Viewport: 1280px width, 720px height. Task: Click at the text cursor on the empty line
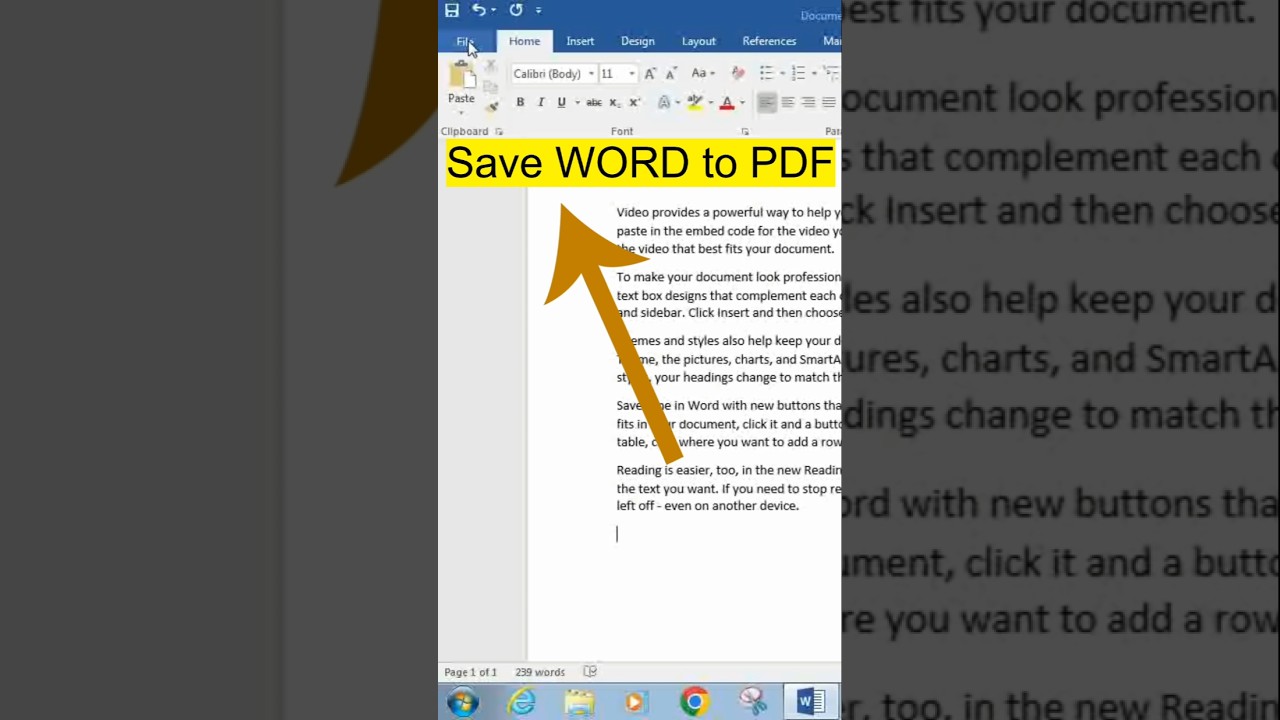click(x=618, y=534)
